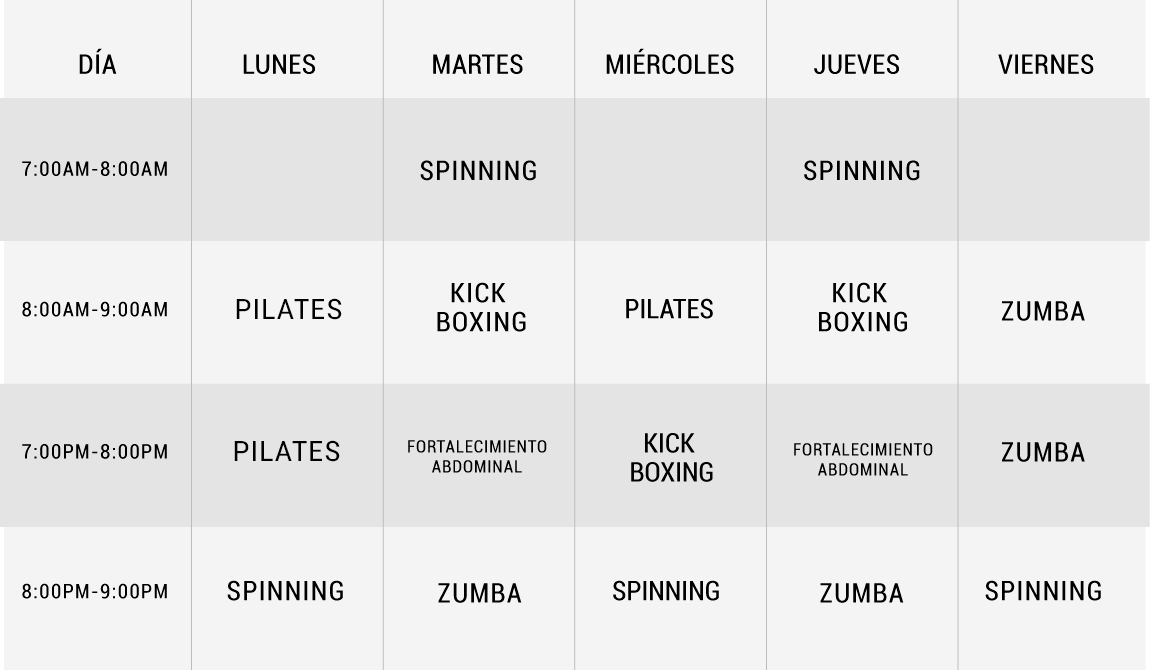The height and width of the screenshot is (670, 1150).
Task: Click the VIERNES column header
Action: [1046, 65]
